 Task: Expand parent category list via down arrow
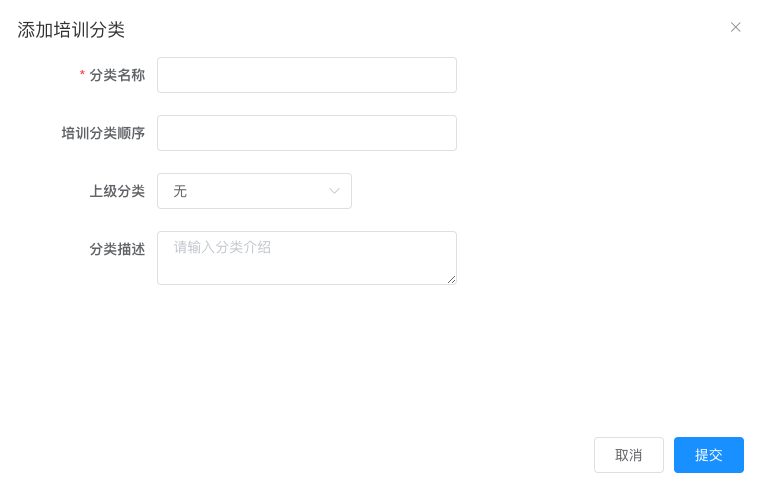pyautogui.click(x=334, y=191)
